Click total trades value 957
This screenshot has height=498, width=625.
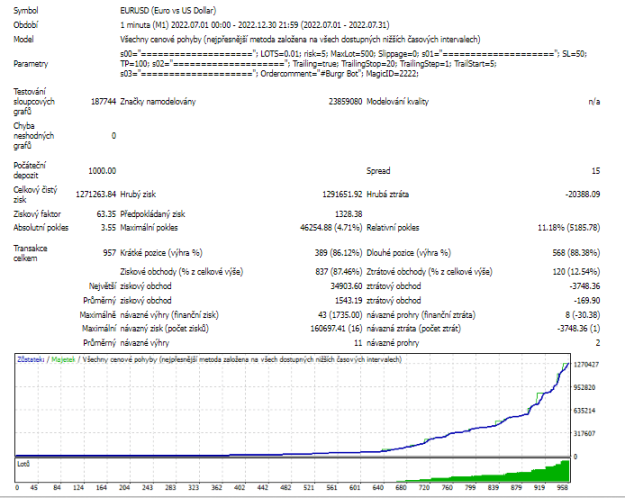[x=109, y=253]
